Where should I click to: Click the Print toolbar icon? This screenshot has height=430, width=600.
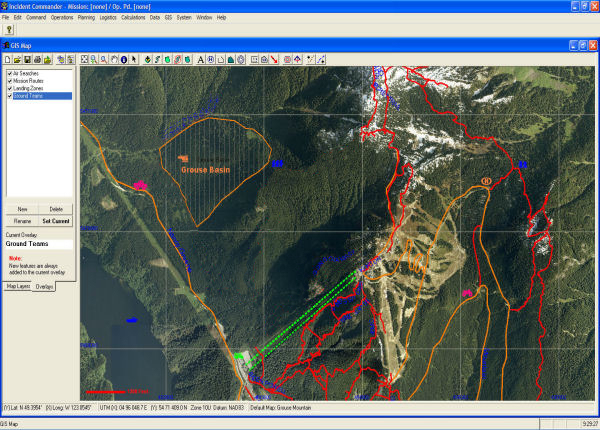37,59
